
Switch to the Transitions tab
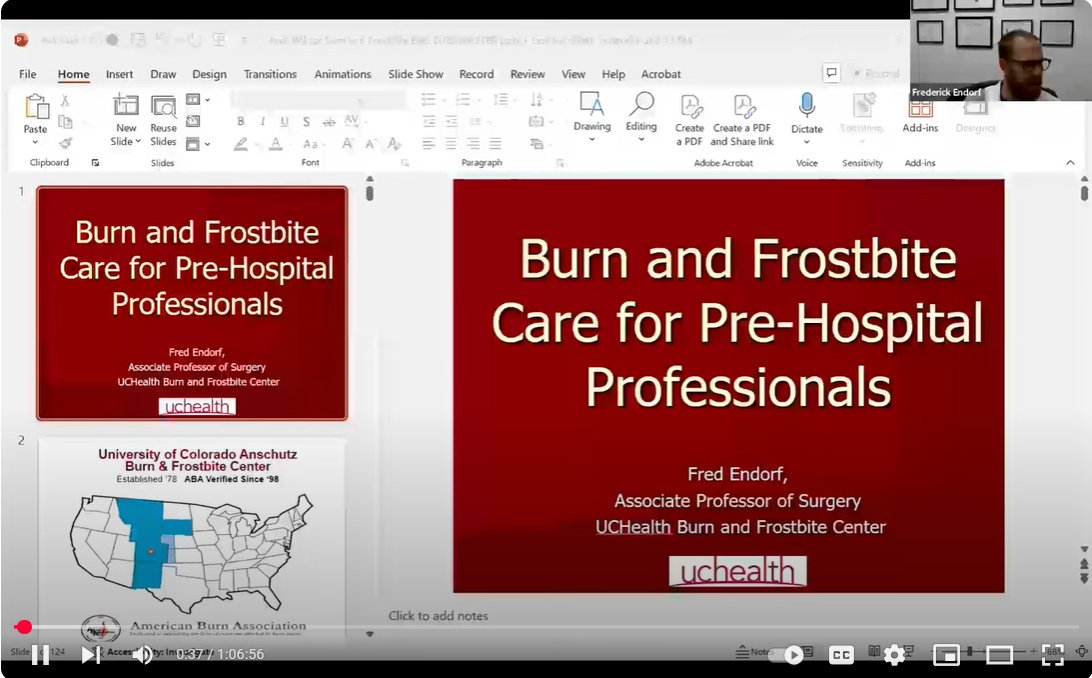pyautogui.click(x=271, y=73)
